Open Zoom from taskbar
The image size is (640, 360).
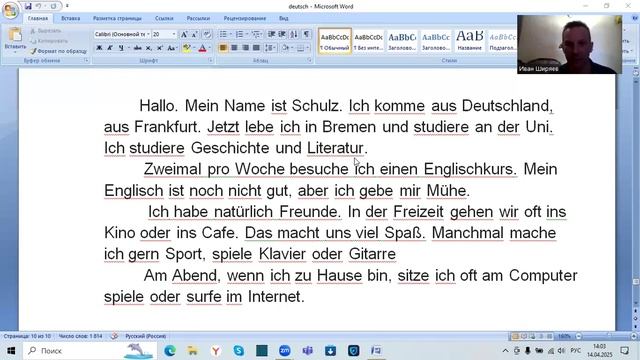pos(285,351)
